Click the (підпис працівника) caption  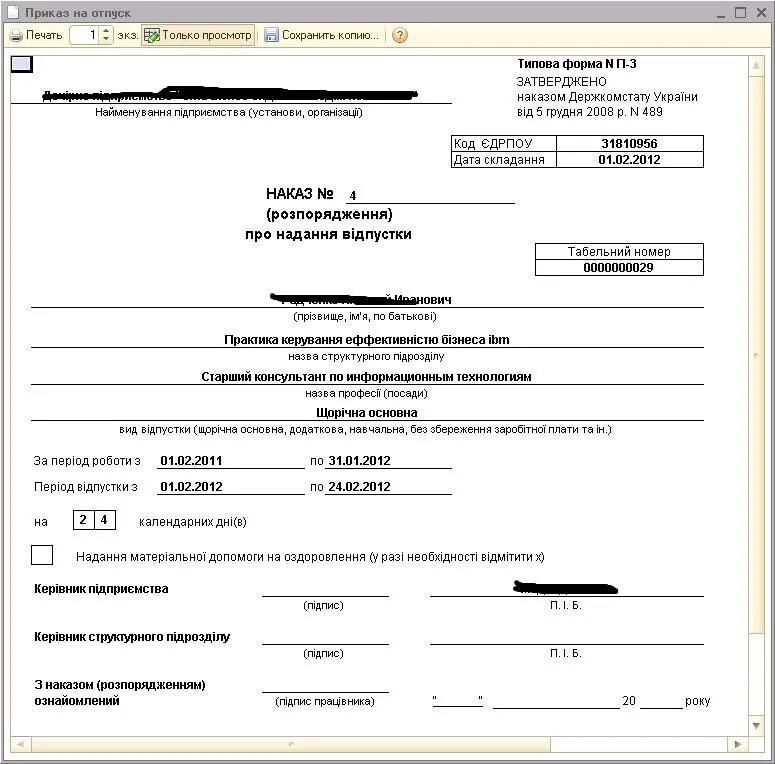325,701
